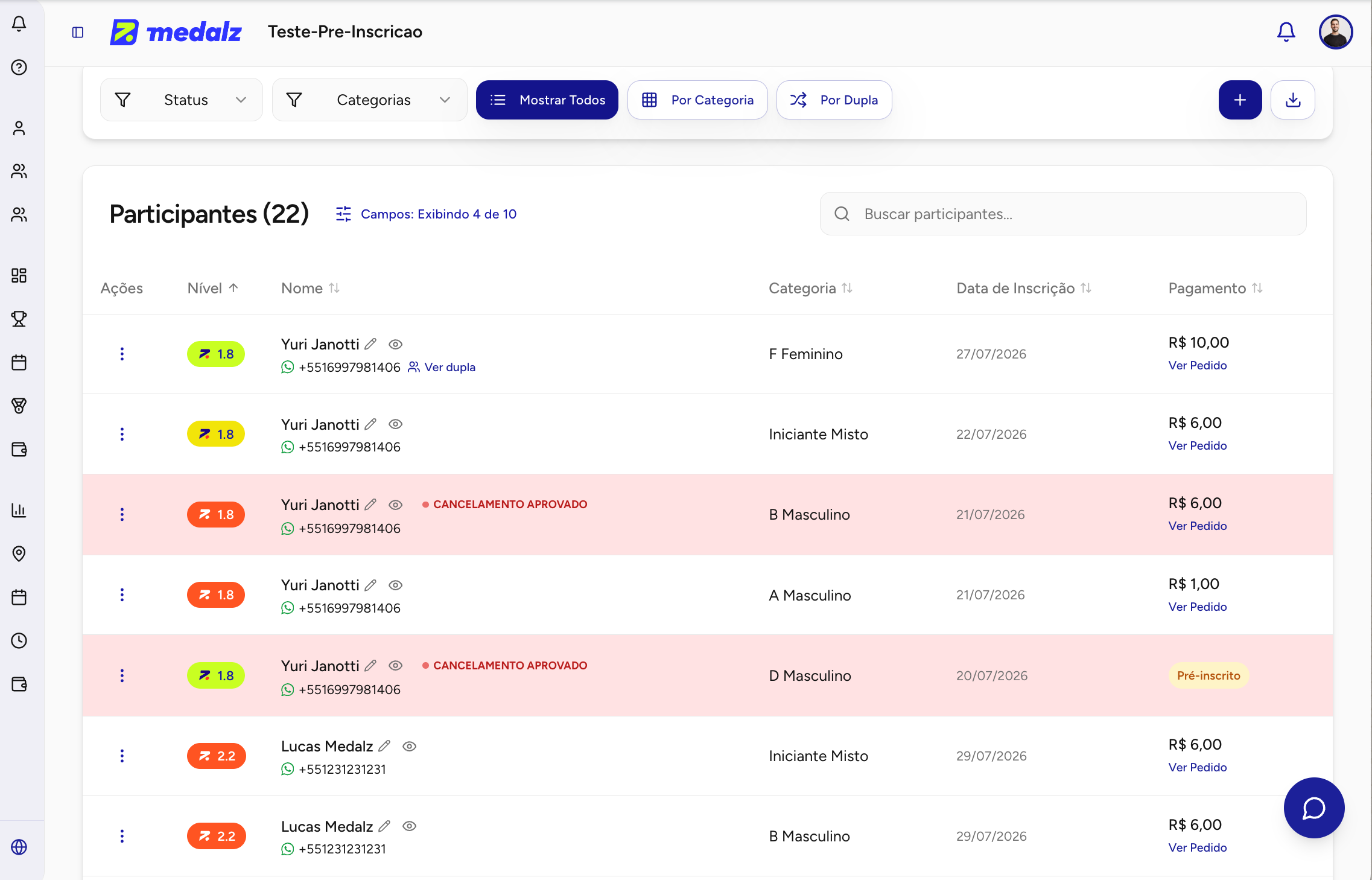1372x880 pixels.
Task: Open the map pin locations icon
Action: coord(19,553)
